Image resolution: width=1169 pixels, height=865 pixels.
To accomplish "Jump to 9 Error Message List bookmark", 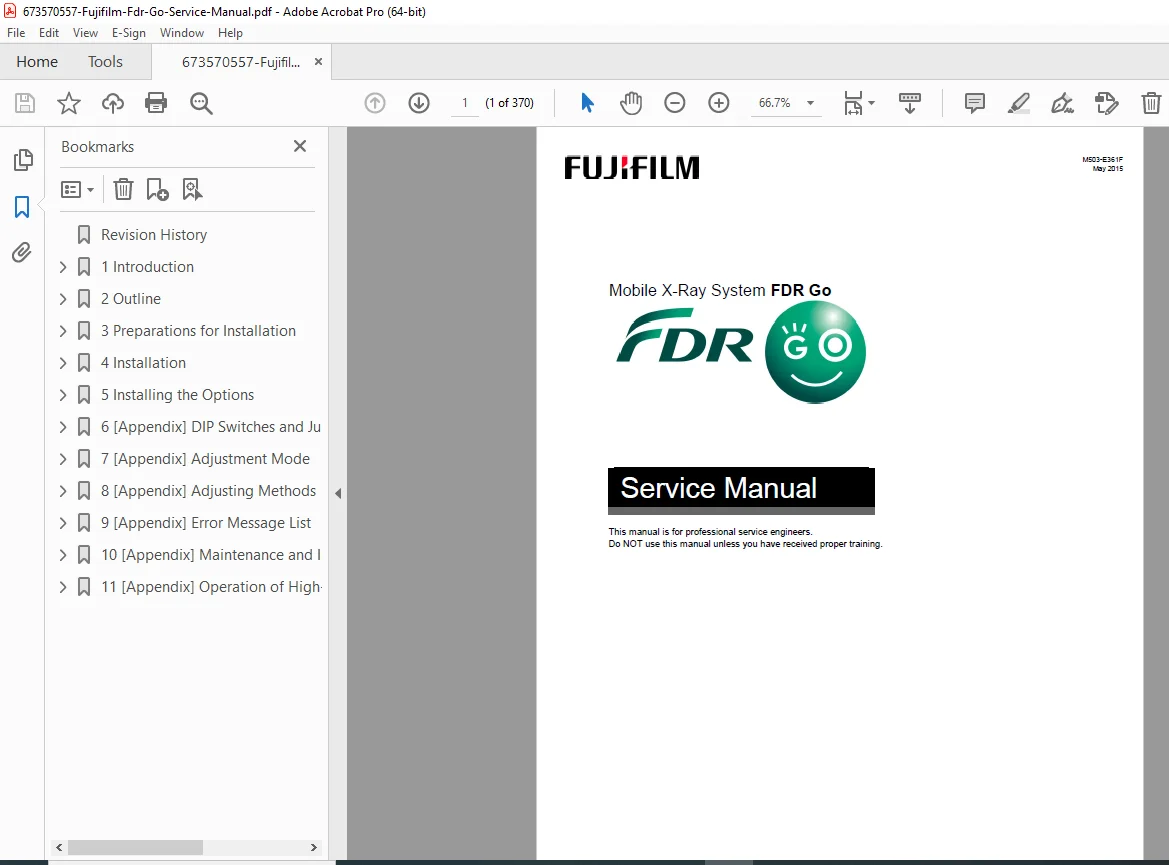I will click(206, 523).
